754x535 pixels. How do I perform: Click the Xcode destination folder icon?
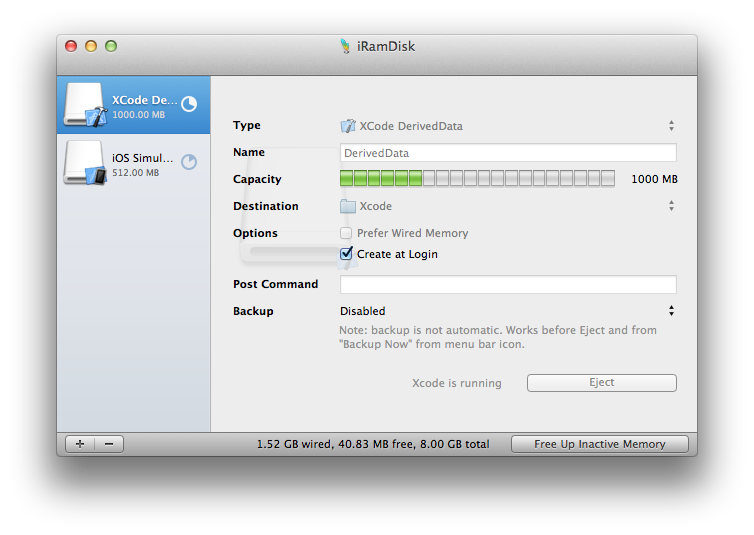point(348,206)
